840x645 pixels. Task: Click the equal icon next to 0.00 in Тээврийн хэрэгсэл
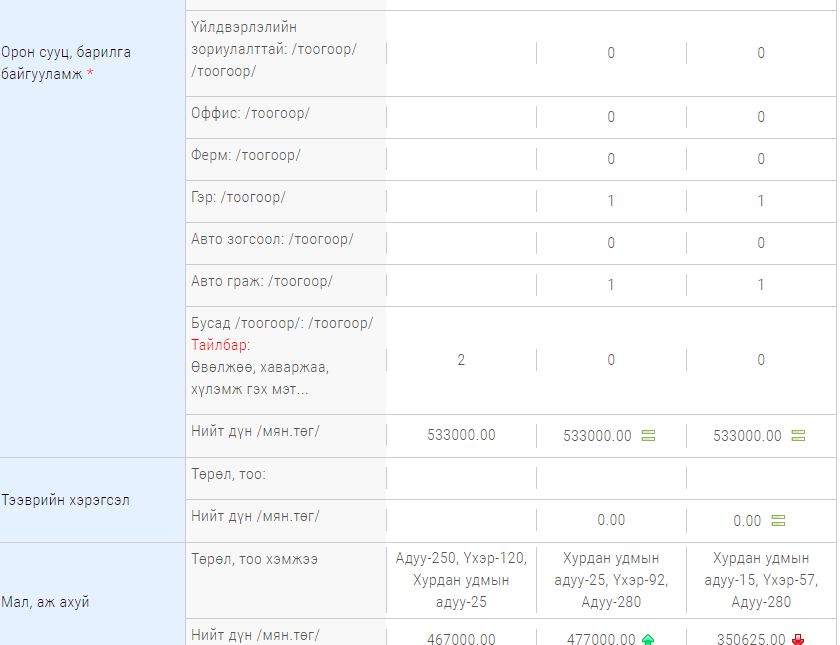(778, 520)
